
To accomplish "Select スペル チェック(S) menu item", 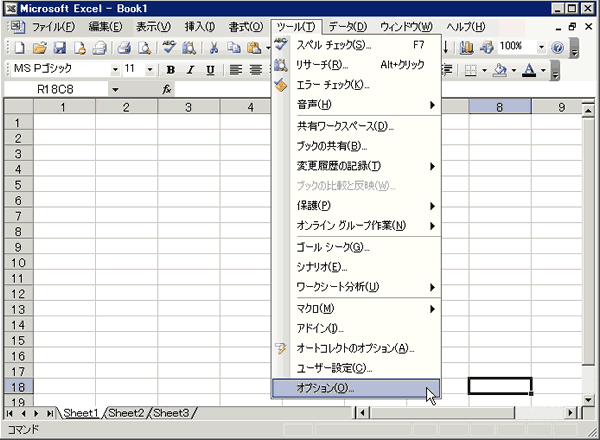I will [x=356, y=45].
